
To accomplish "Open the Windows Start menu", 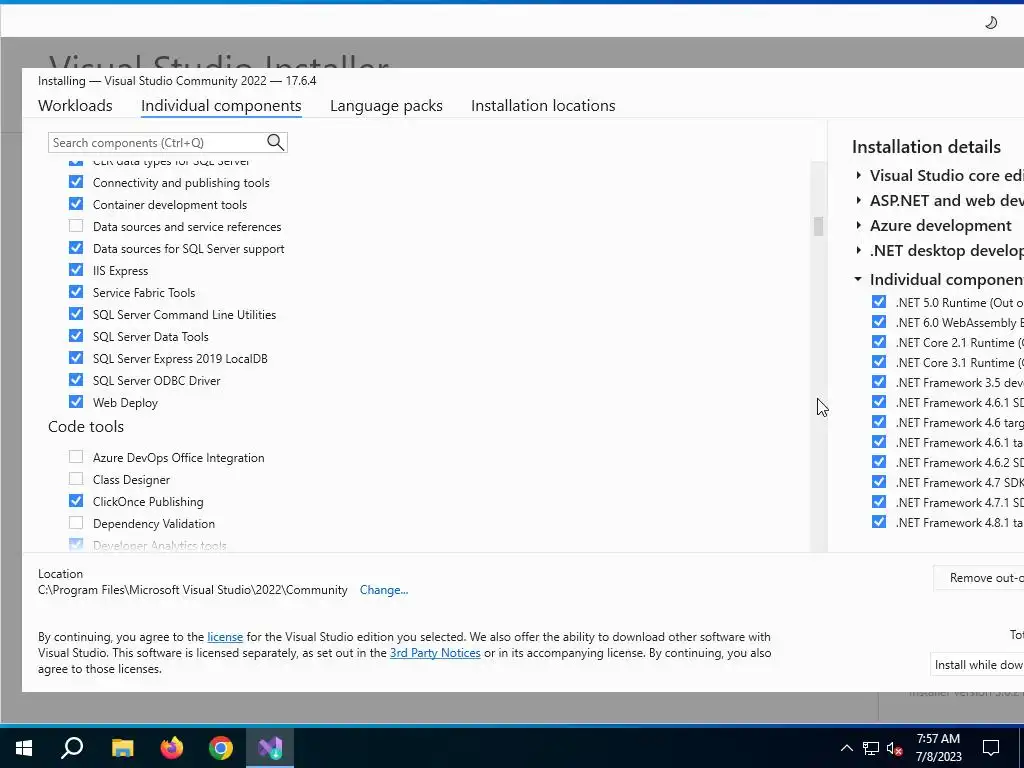I will [24, 747].
